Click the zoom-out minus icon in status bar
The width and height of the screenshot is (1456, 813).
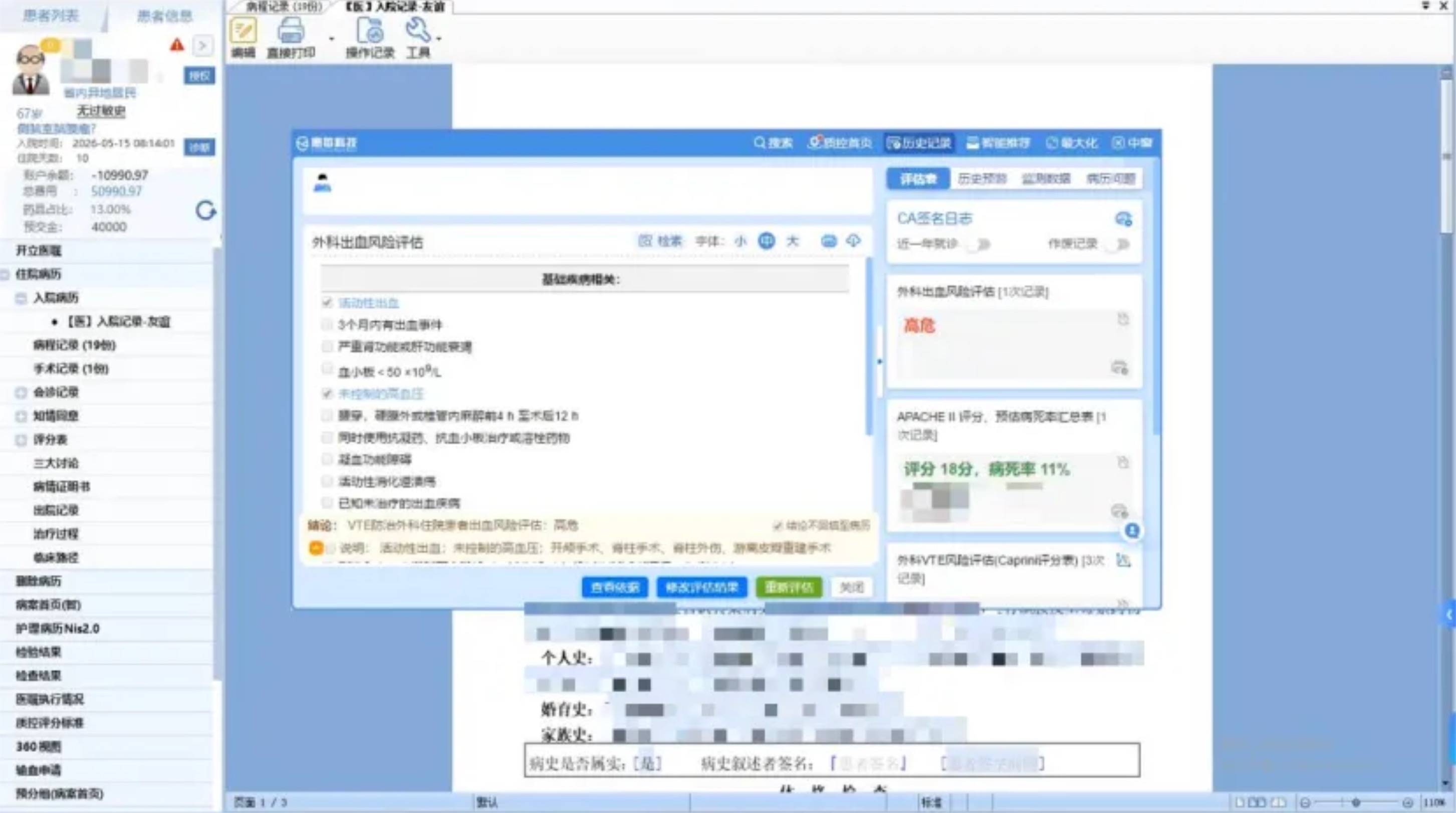click(x=1305, y=802)
